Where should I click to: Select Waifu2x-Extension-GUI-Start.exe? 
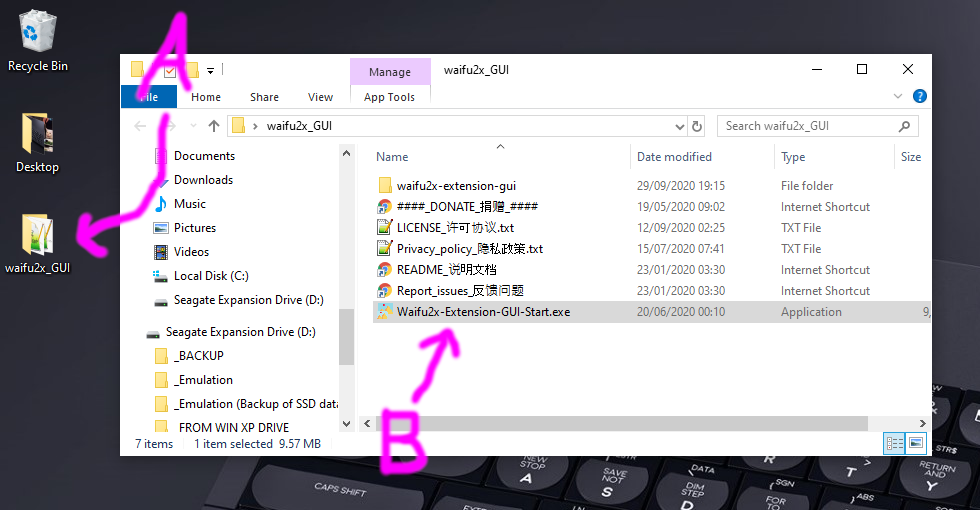[652, 312]
